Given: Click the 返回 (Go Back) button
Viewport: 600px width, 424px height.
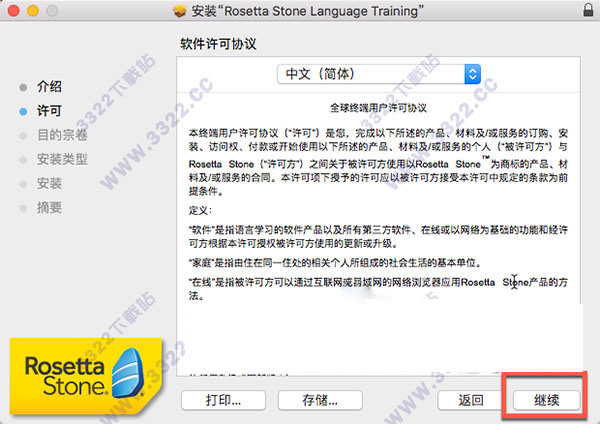Looking at the screenshot, I should [x=471, y=400].
